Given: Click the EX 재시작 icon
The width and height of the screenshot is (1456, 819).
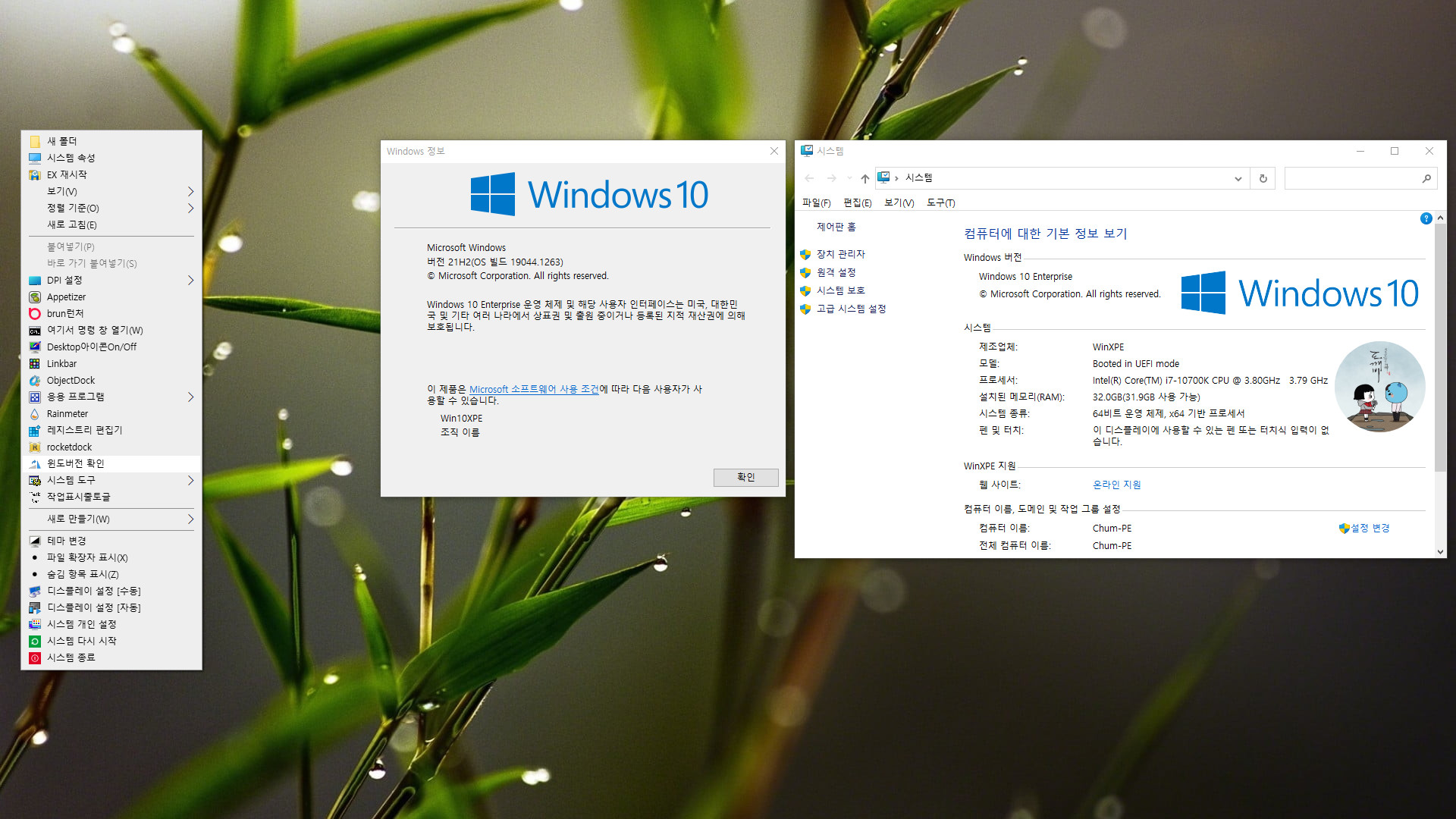Looking at the screenshot, I should 35,174.
